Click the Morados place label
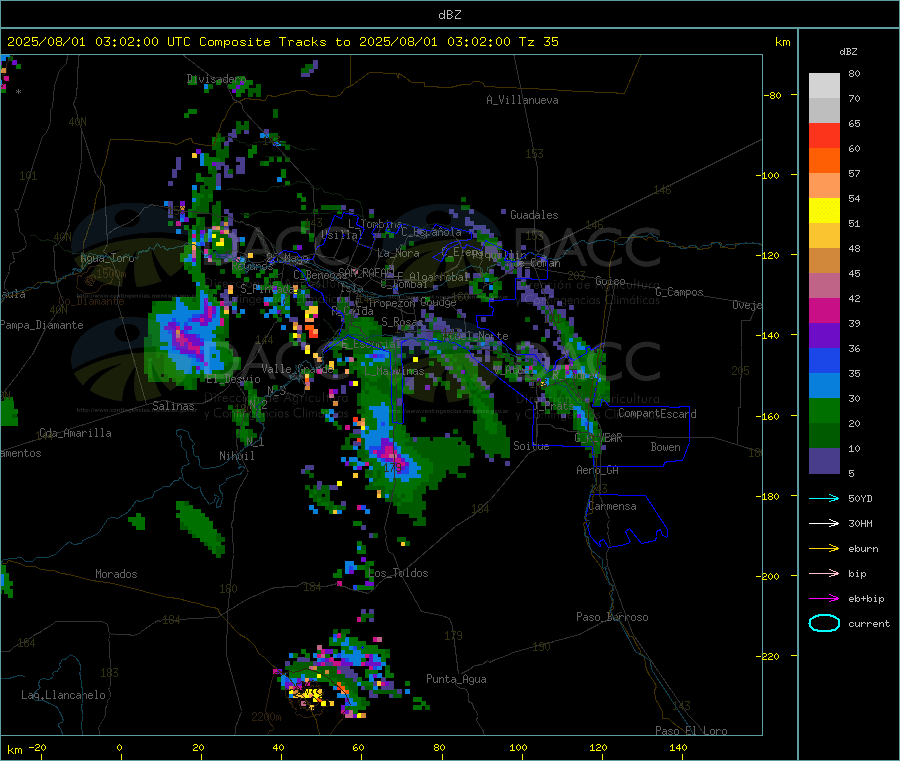Viewport: 900px width, 761px height. pos(116,574)
